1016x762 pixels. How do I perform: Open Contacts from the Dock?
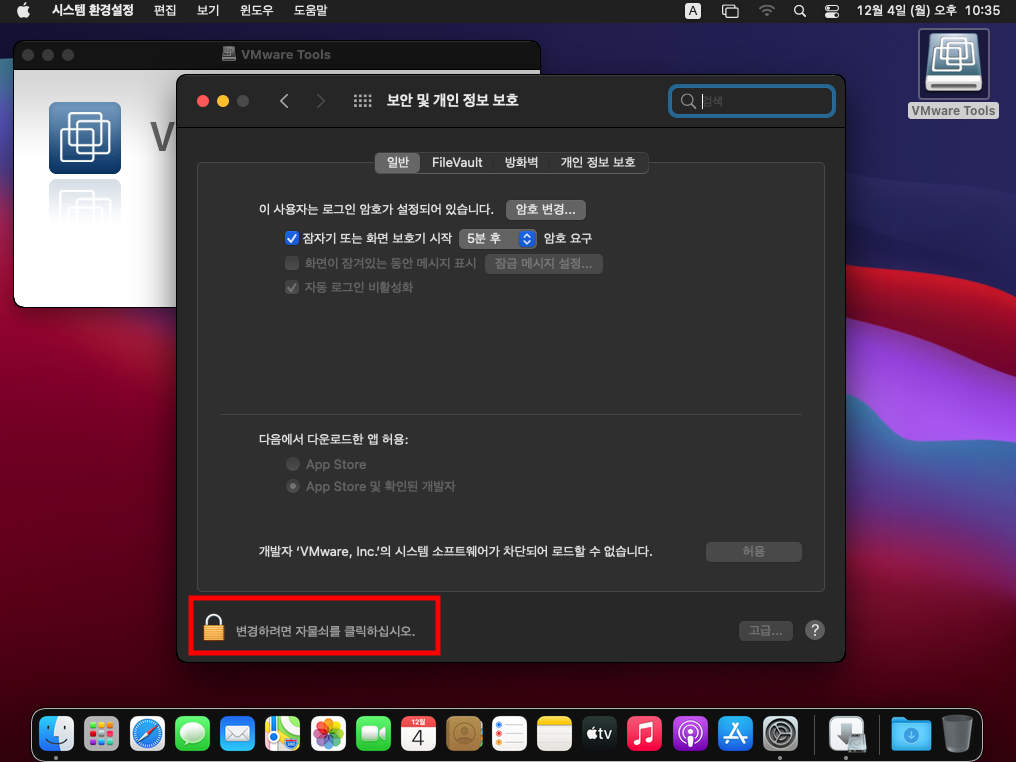tap(464, 734)
